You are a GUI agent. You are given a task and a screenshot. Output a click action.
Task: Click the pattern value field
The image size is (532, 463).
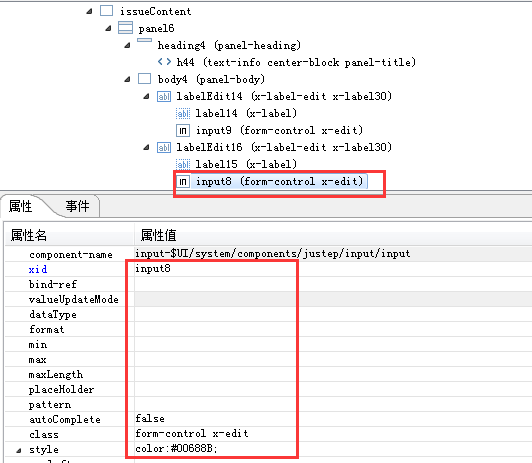(x=333, y=404)
